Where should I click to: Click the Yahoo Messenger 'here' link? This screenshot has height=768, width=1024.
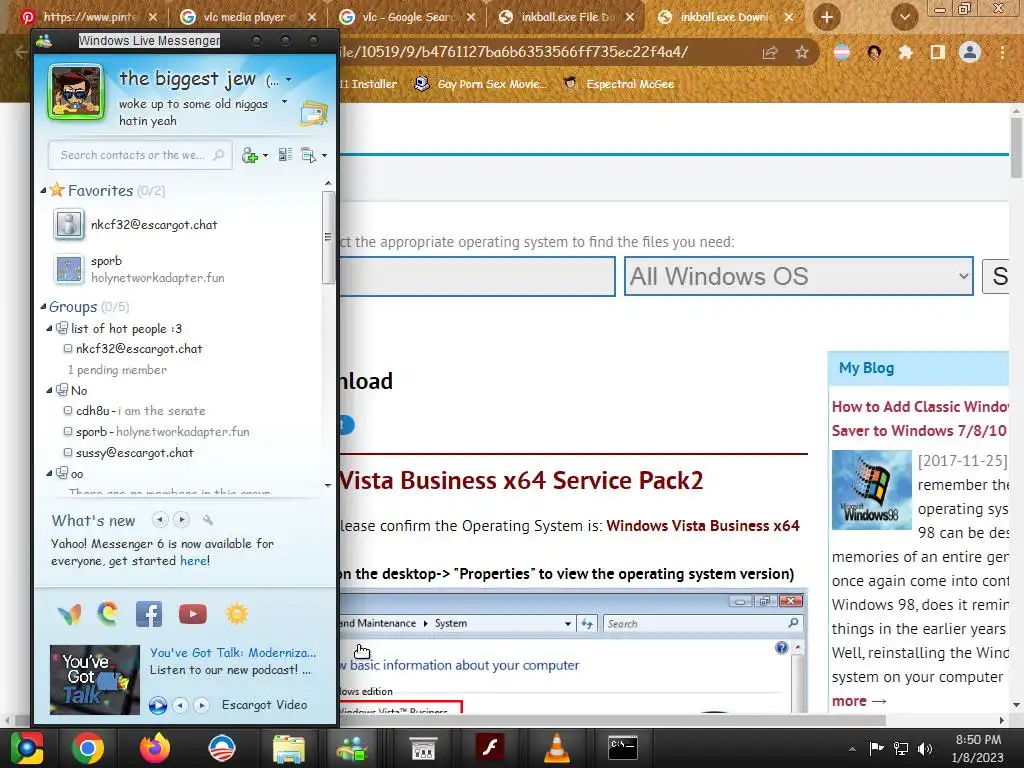pos(194,560)
